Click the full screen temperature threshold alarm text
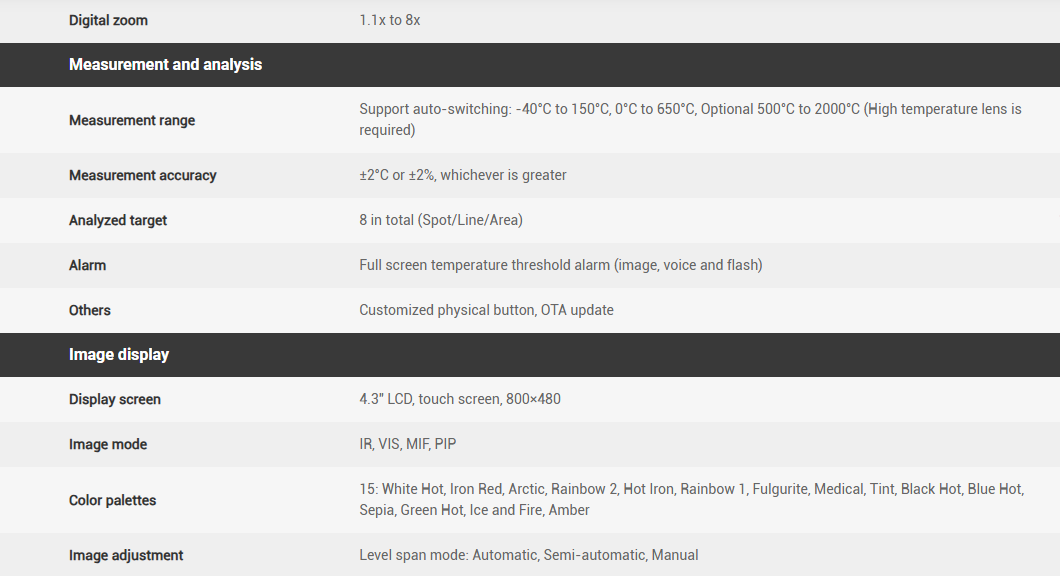Screen dimensions: 1060x576 [560, 265]
